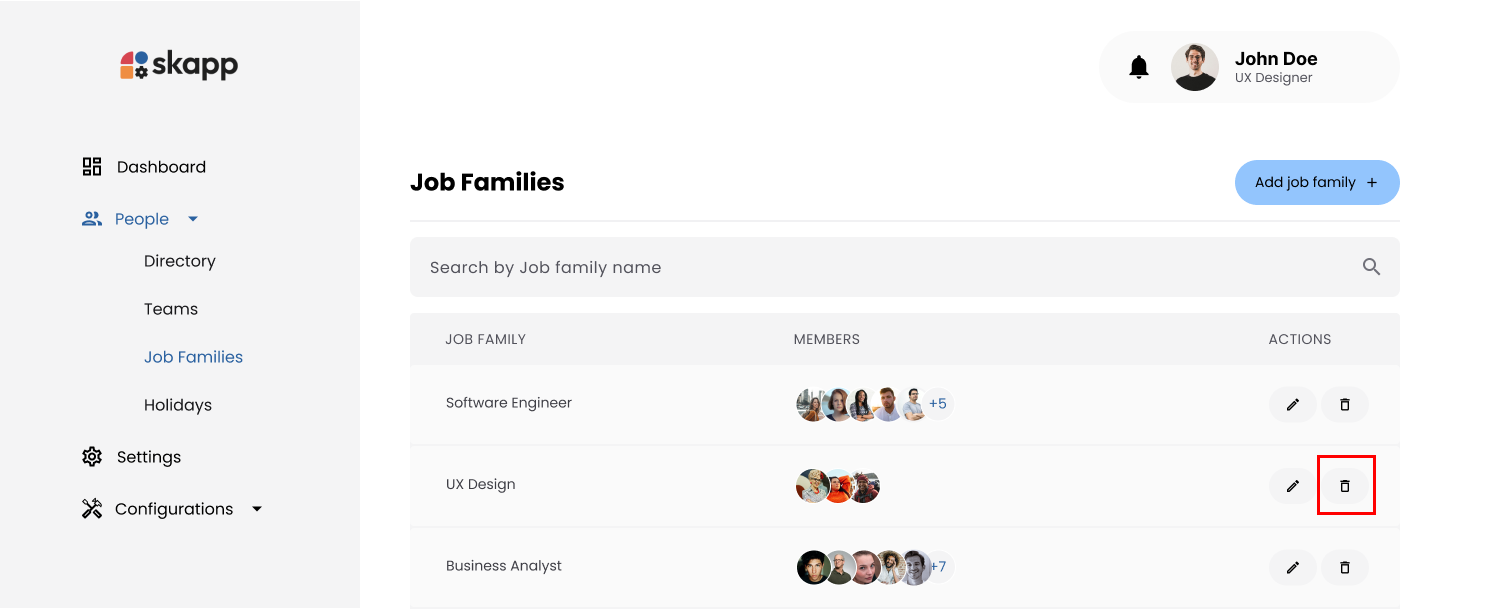Edit the Software Engineer job family pencil icon
The image size is (1512, 609).
(x=1292, y=404)
